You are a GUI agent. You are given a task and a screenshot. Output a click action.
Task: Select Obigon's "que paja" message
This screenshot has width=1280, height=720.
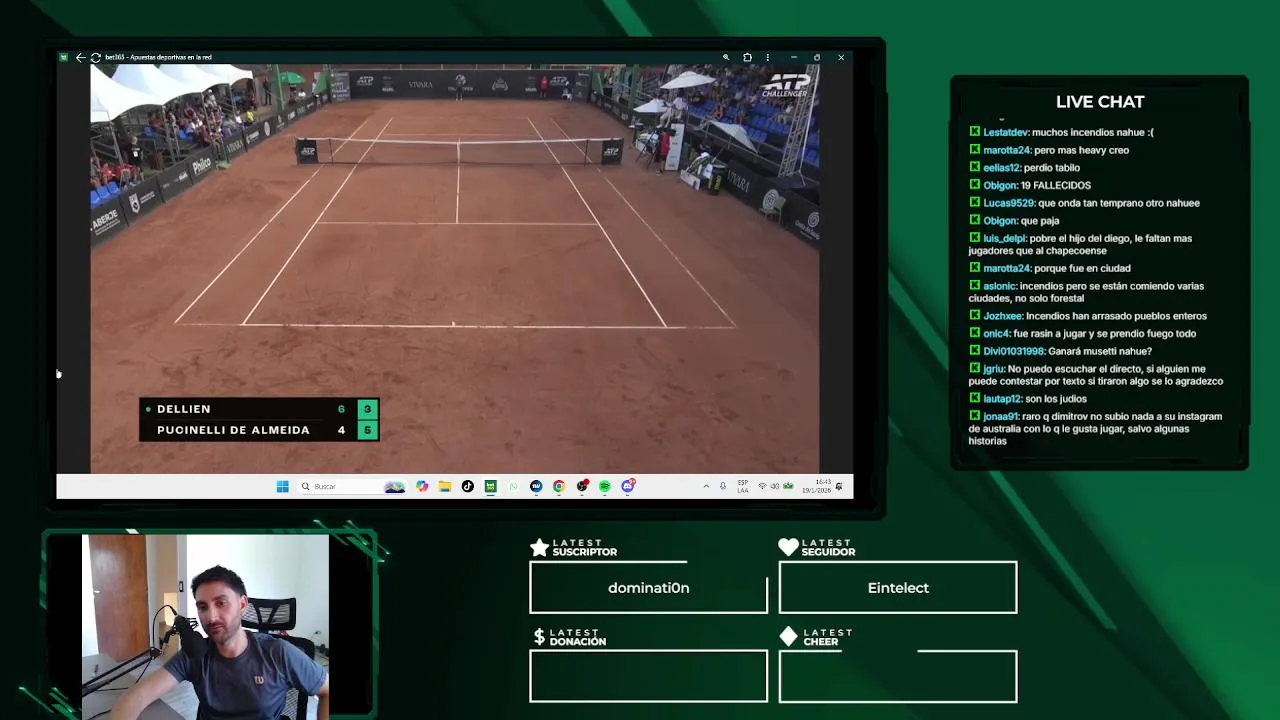[1014, 220]
